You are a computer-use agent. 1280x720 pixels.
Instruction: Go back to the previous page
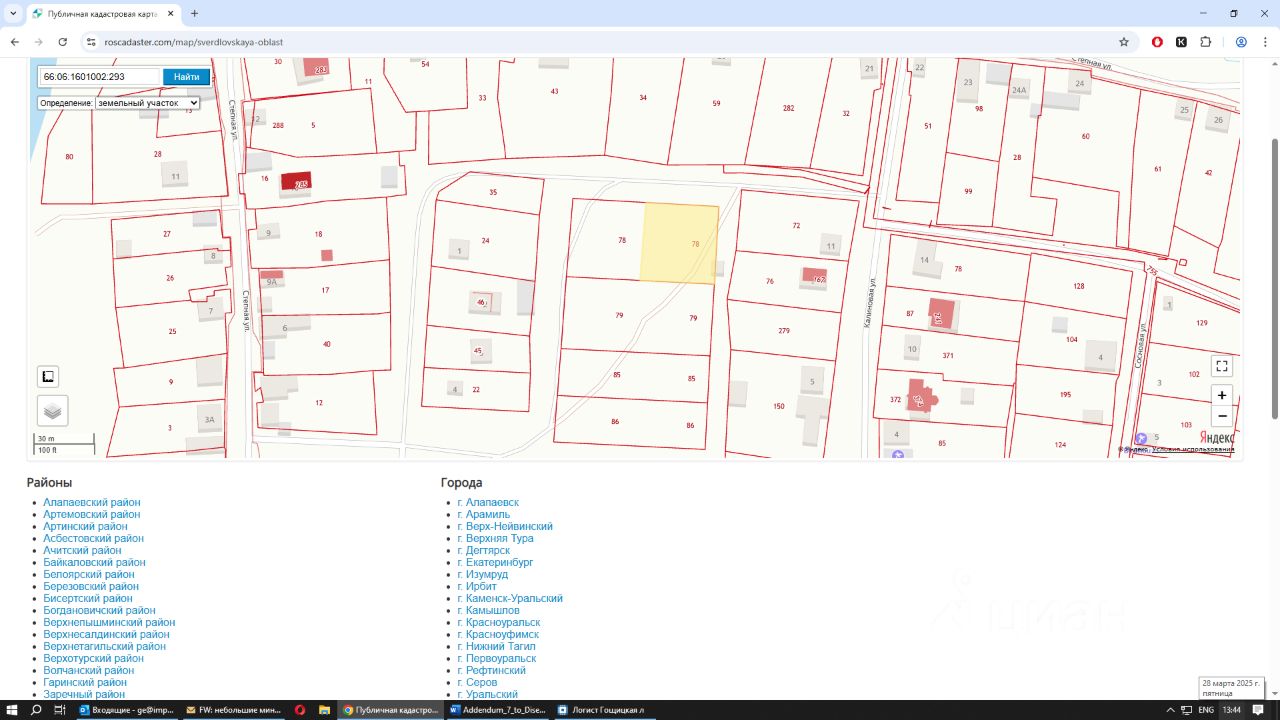[14, 42]
